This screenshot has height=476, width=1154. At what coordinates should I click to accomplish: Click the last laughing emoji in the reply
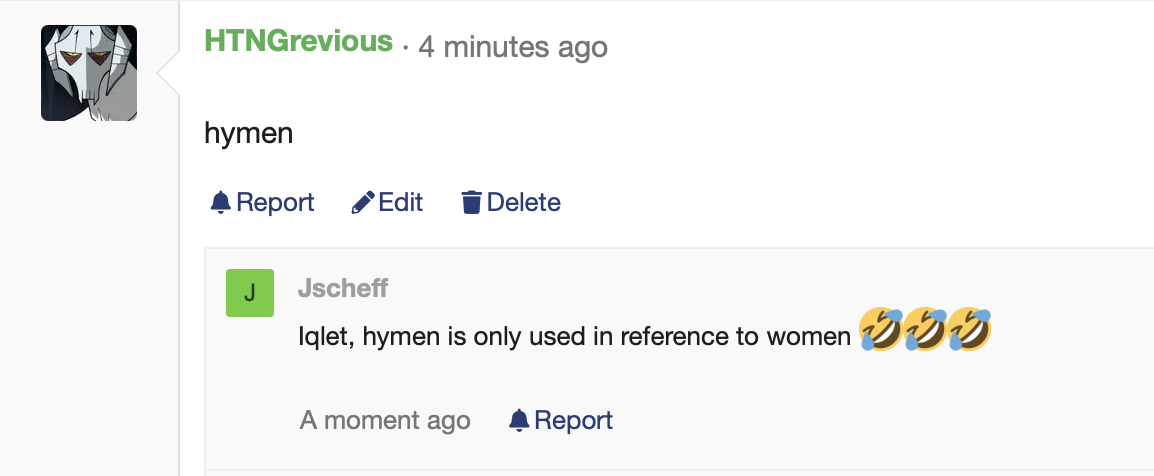[969, 331]
